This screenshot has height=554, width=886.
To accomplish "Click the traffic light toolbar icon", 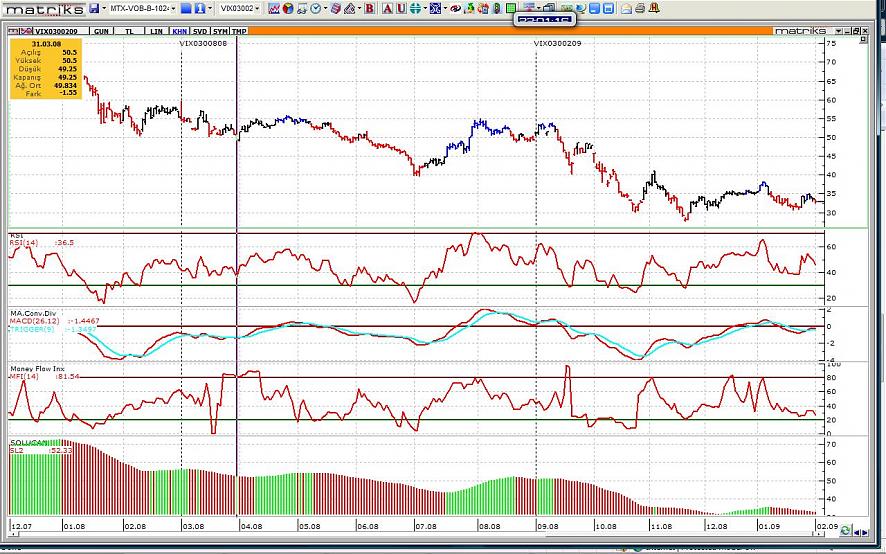I will click(x=497, y=8).
